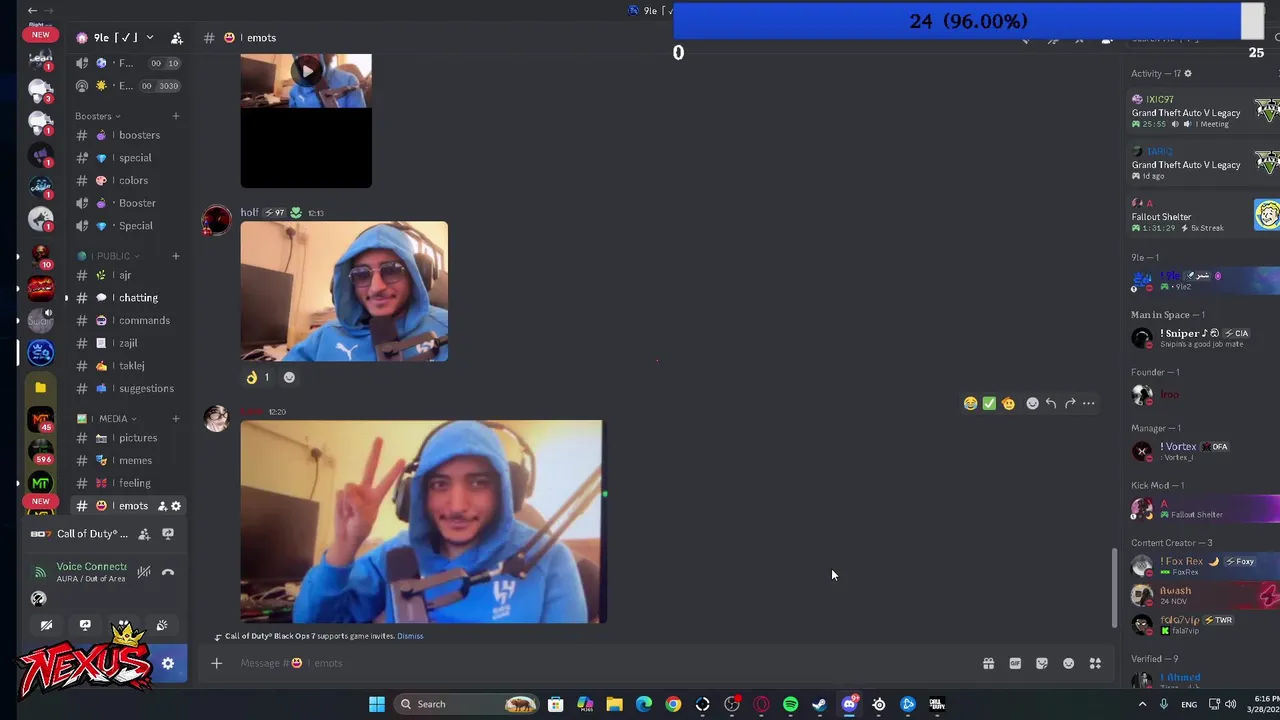Open Spotify from taskbar

coord(790,704)
